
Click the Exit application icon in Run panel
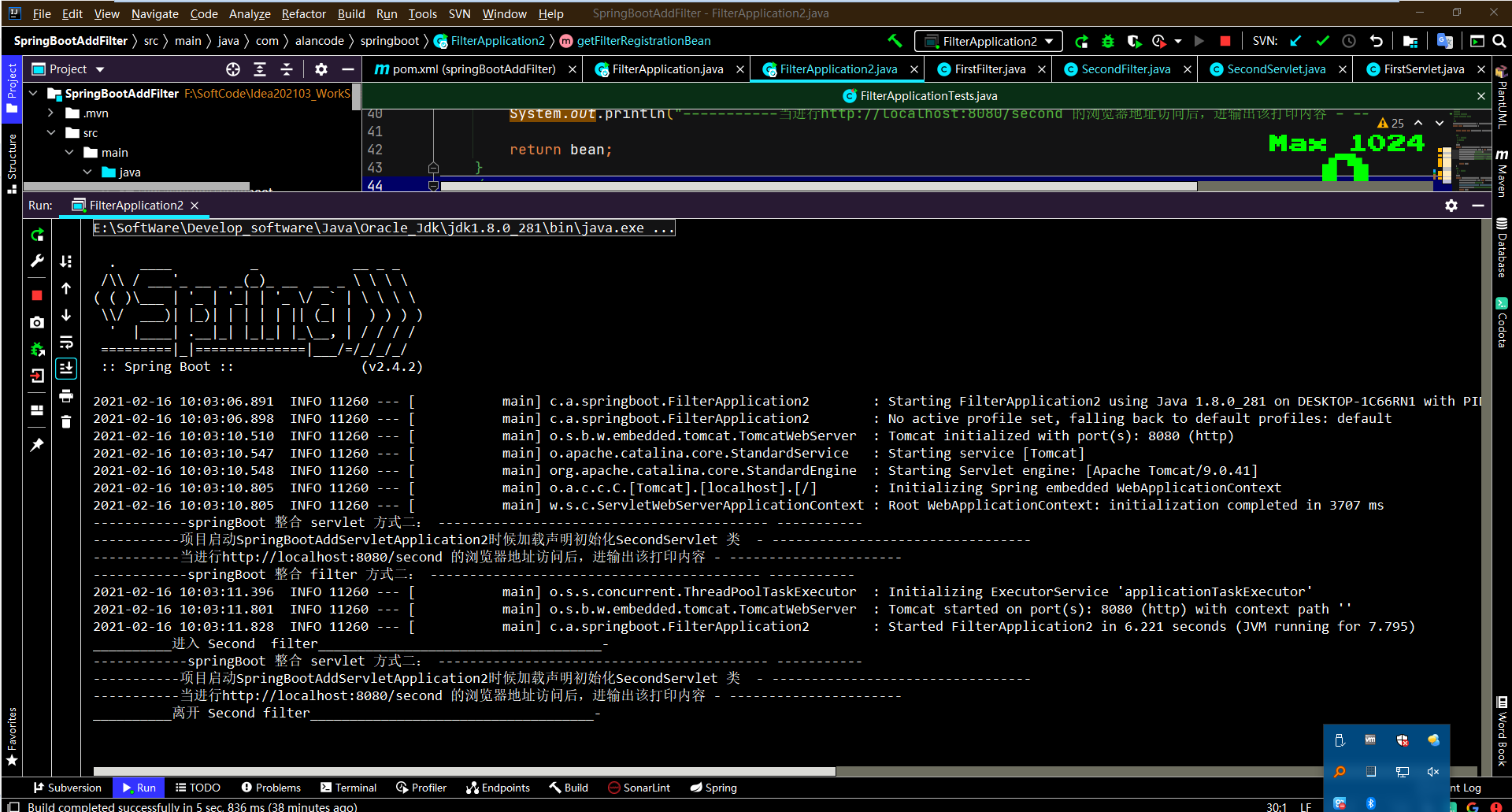coord(37,376)
